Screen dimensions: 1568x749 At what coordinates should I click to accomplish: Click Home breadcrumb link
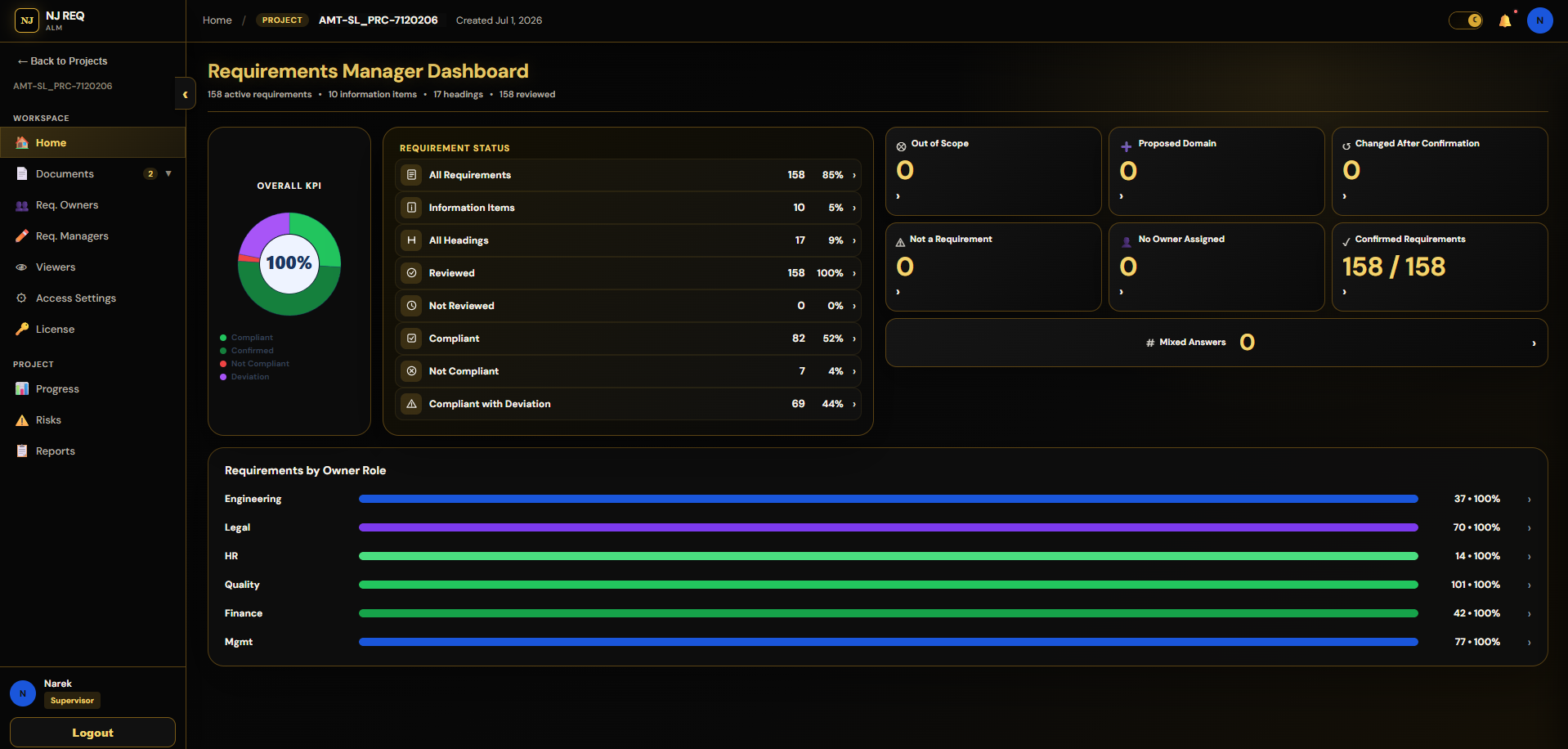click(217, 20)
